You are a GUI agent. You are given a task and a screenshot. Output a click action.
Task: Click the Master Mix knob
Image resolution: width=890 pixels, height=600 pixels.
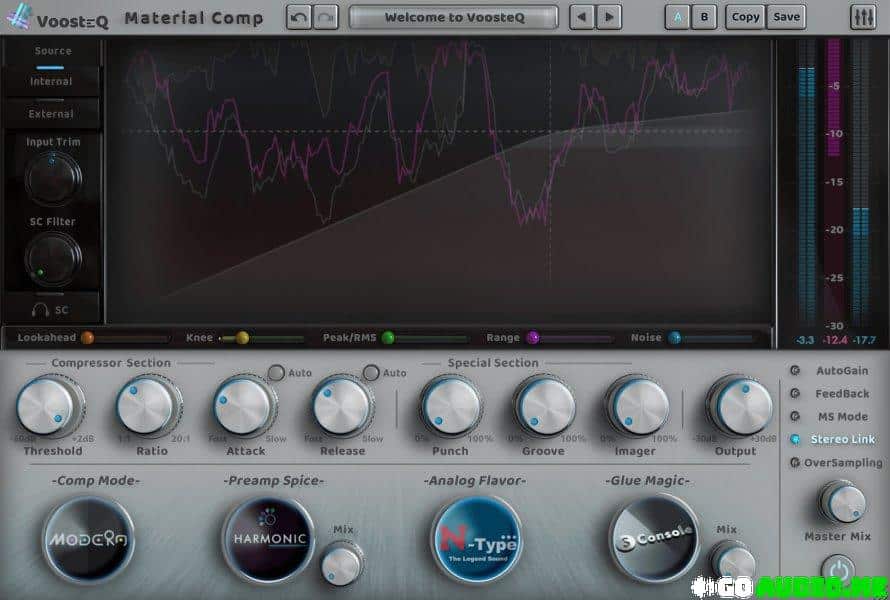tap(842, 502)
